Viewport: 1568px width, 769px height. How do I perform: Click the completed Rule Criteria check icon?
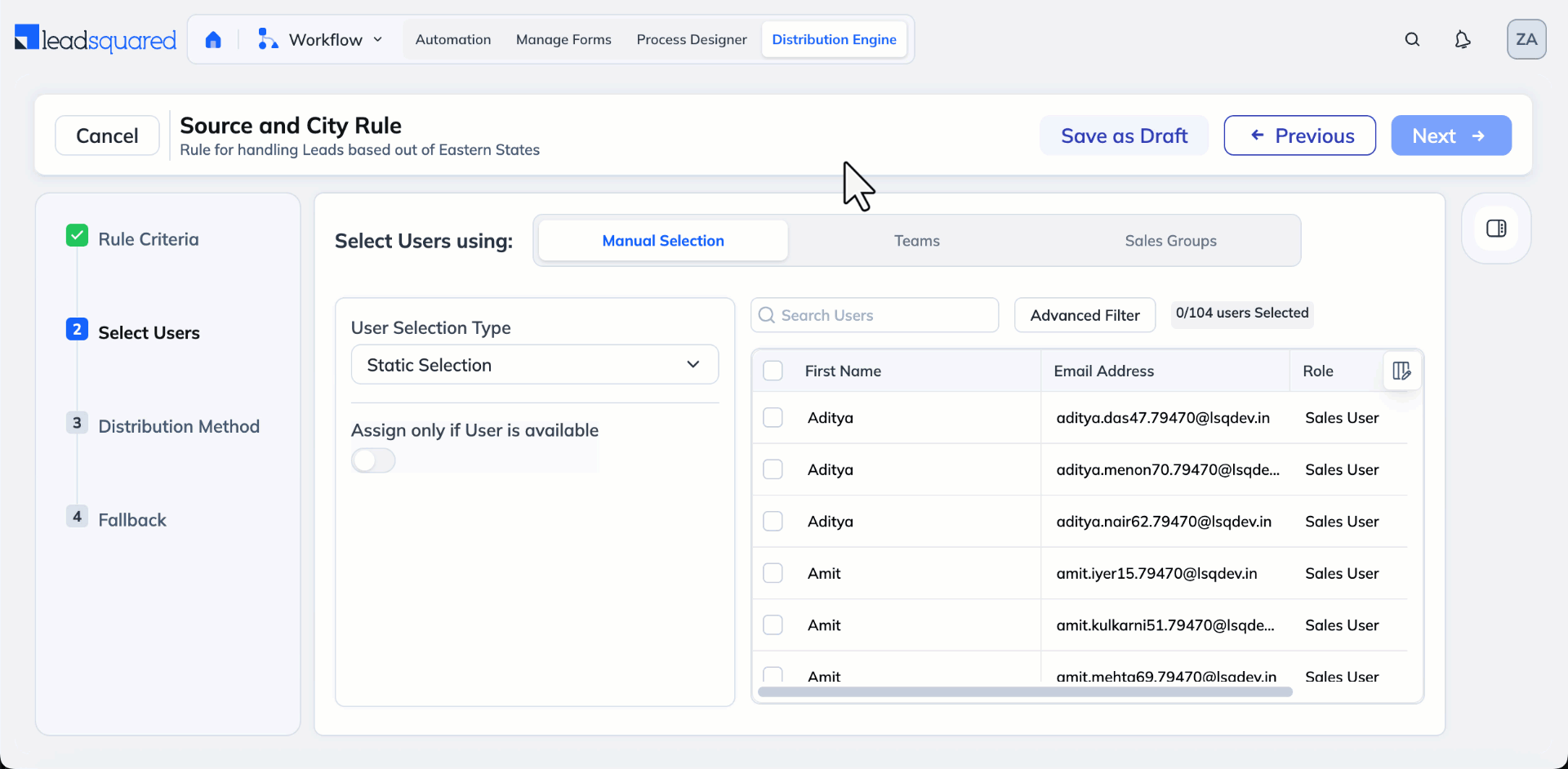[x=77, y=236]
